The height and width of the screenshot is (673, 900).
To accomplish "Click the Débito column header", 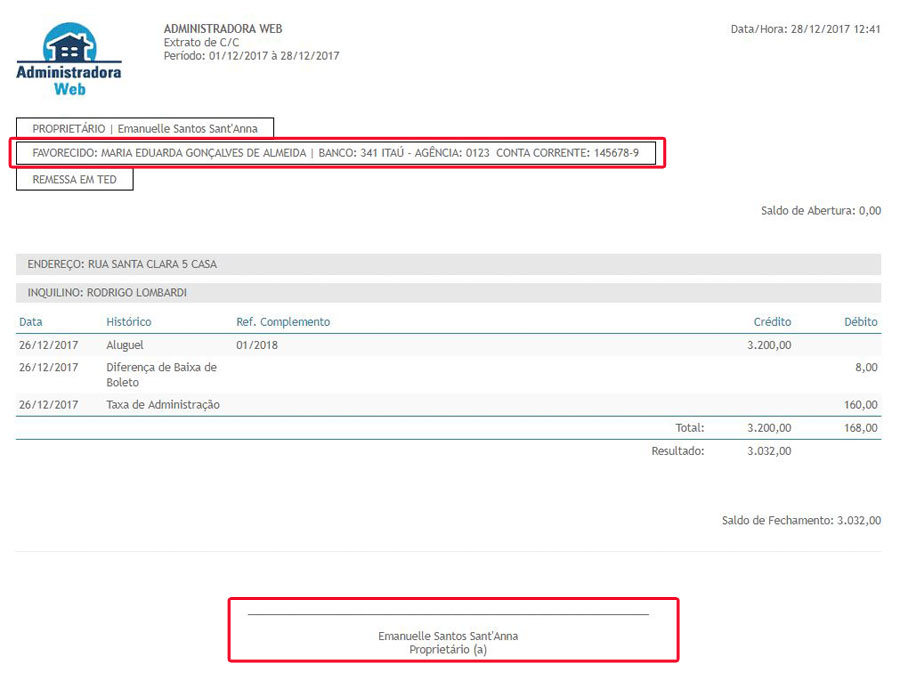I will [x=860, y=322].
